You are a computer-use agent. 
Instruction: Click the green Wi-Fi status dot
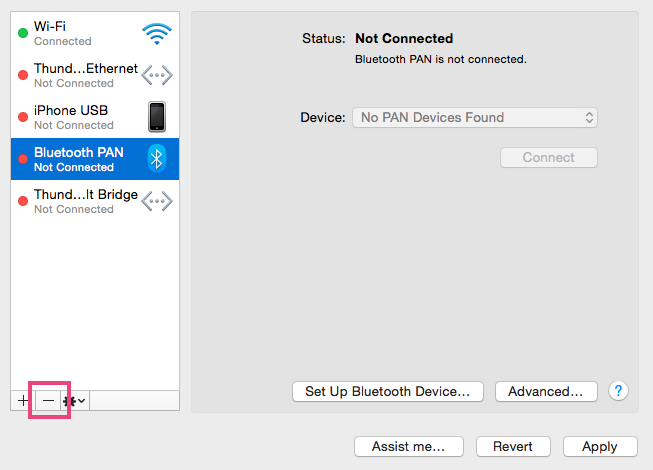click(x=23, y=33)
